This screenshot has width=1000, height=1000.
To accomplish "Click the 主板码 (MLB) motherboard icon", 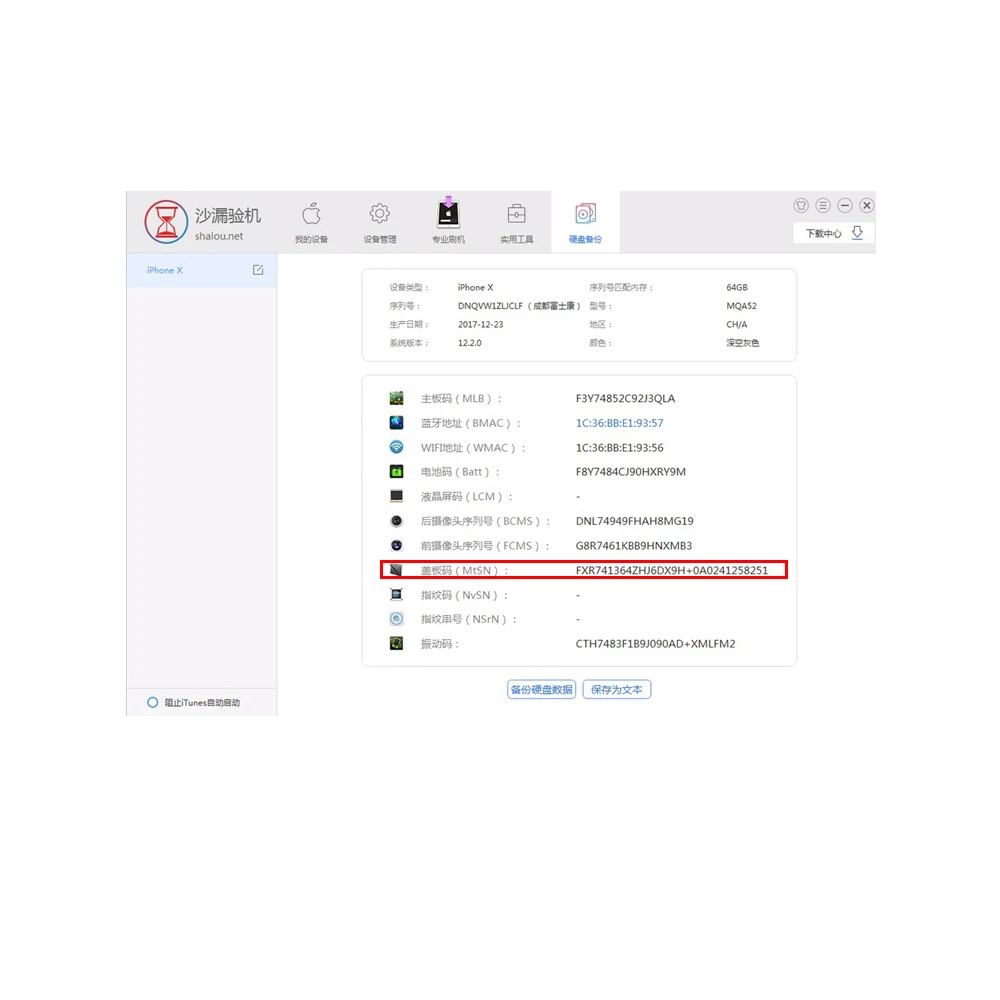I will (397, 399).
